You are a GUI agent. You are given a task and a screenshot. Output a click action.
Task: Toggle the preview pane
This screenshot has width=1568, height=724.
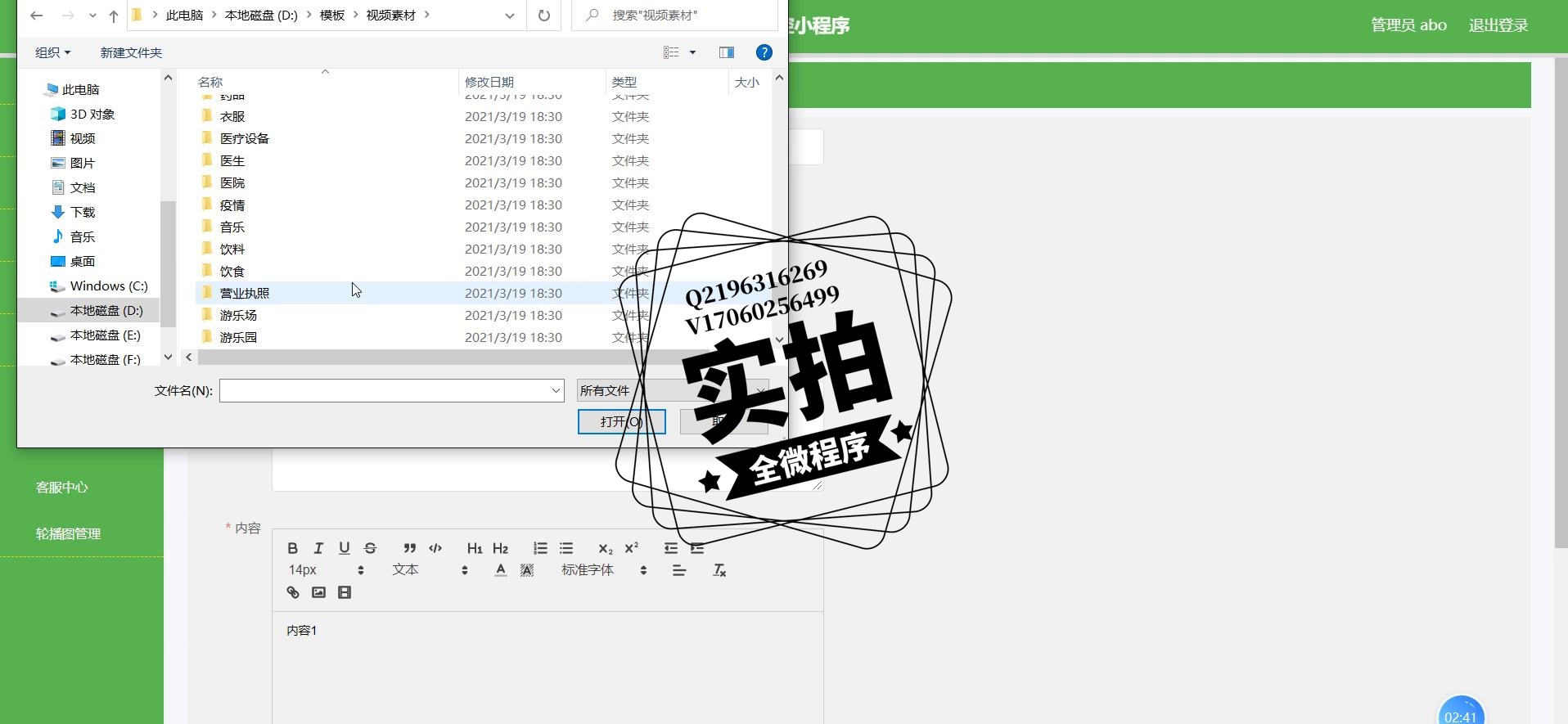click(x=727, y=52)
